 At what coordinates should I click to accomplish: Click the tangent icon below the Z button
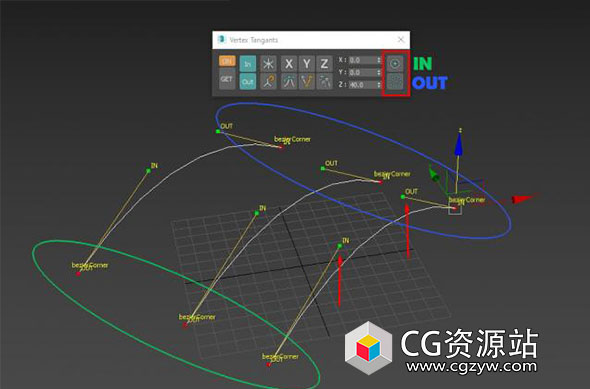coord(324,82)
